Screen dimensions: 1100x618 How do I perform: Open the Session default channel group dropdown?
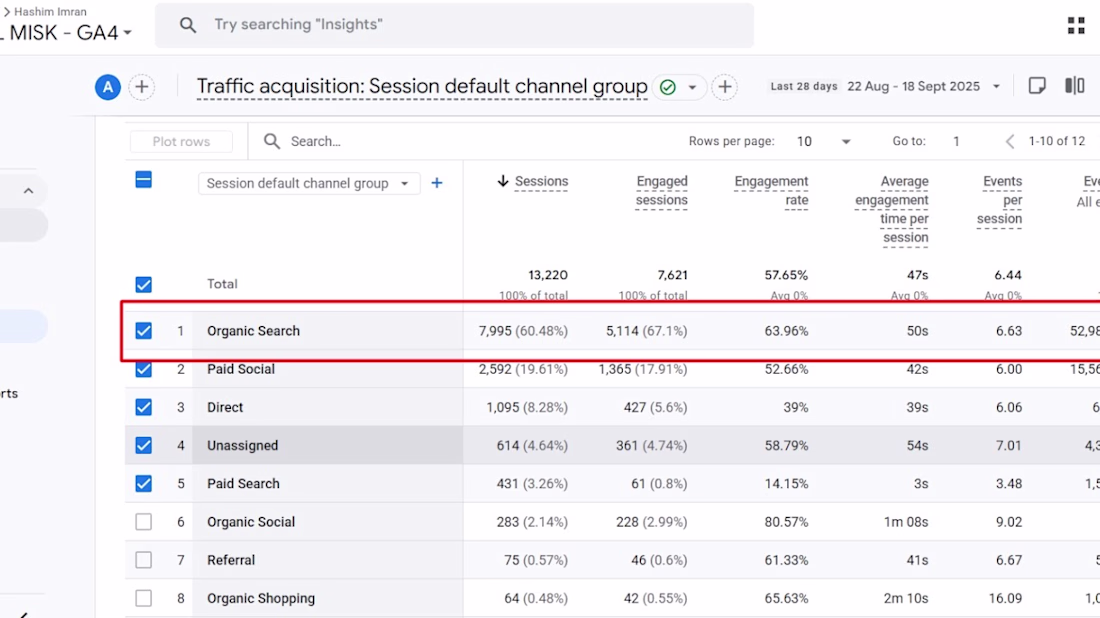pyautogui.click(x=309, y=183)
